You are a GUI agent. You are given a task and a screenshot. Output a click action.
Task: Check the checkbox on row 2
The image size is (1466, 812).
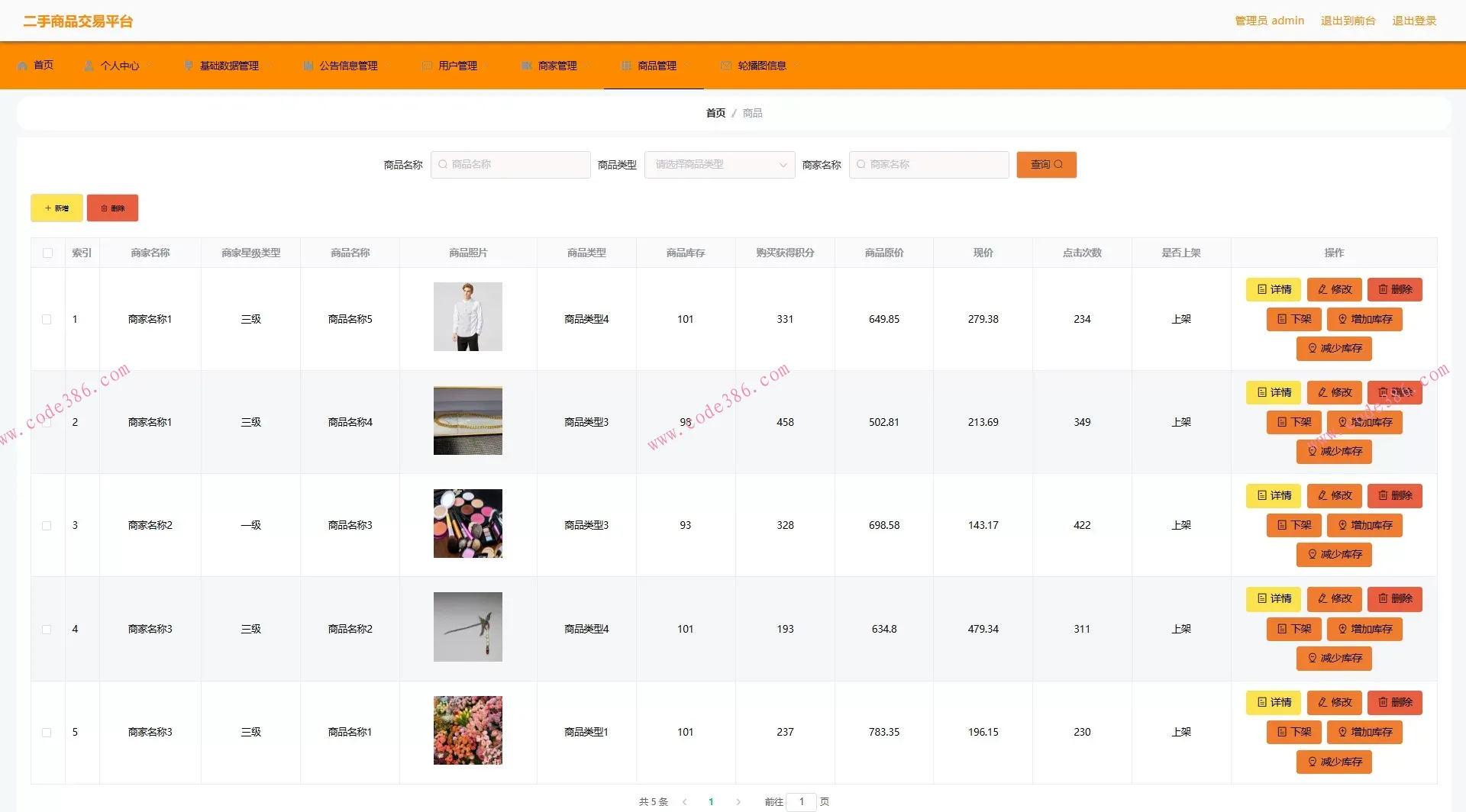[47, 421]
